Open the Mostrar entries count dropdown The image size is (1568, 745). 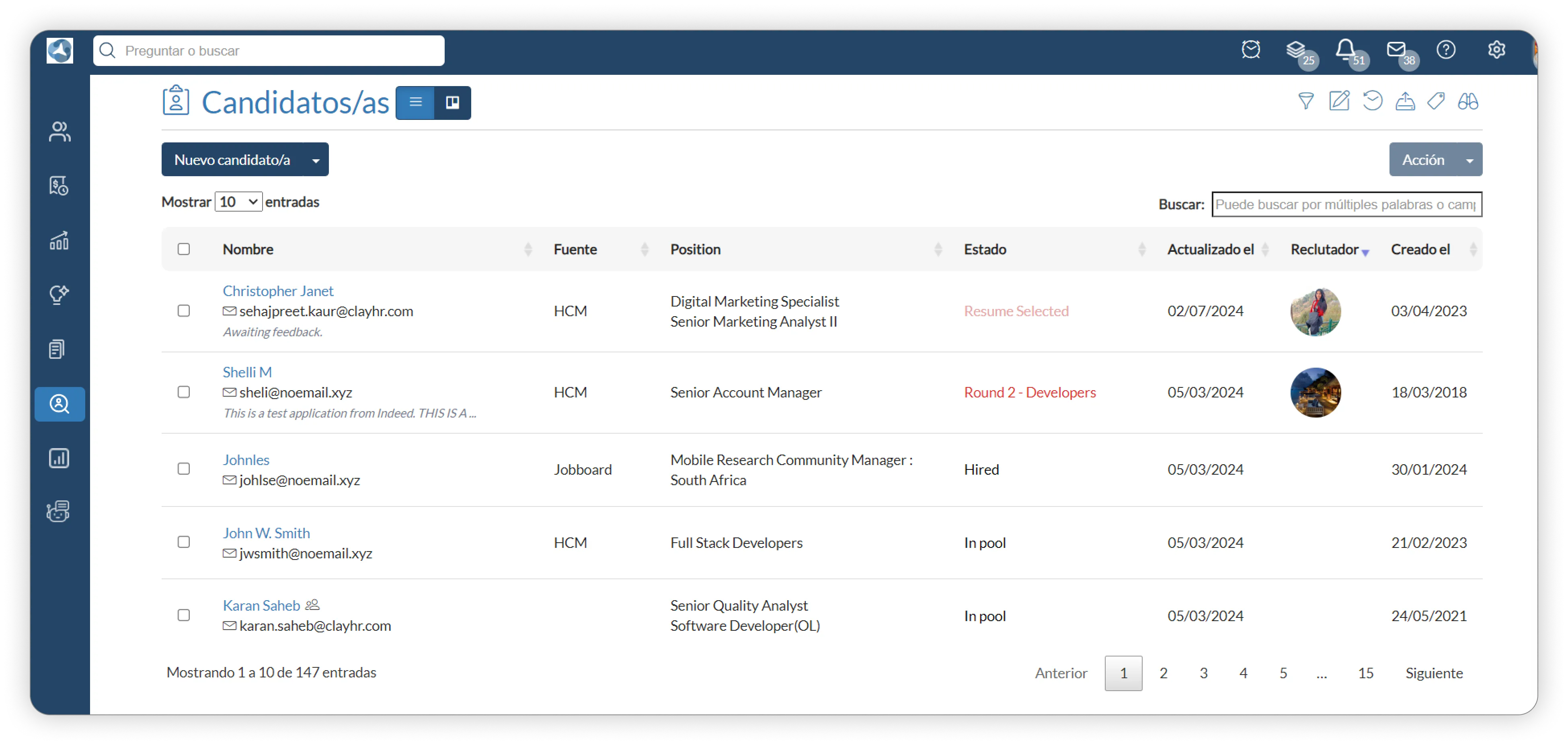click(x=238, y=202)
